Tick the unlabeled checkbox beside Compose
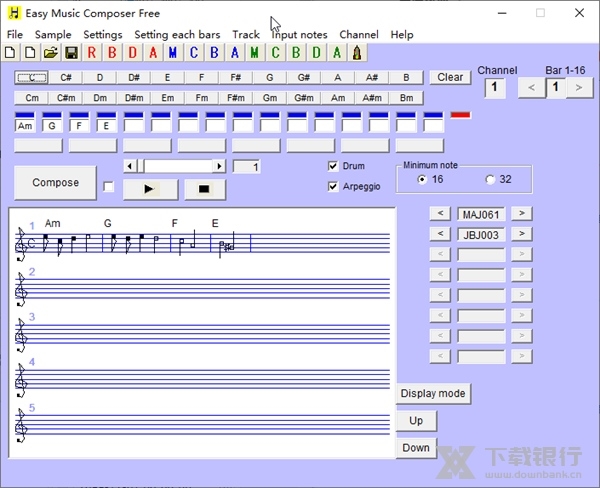Viewport: 600px width, 488px height. click(x=109, y=187)
